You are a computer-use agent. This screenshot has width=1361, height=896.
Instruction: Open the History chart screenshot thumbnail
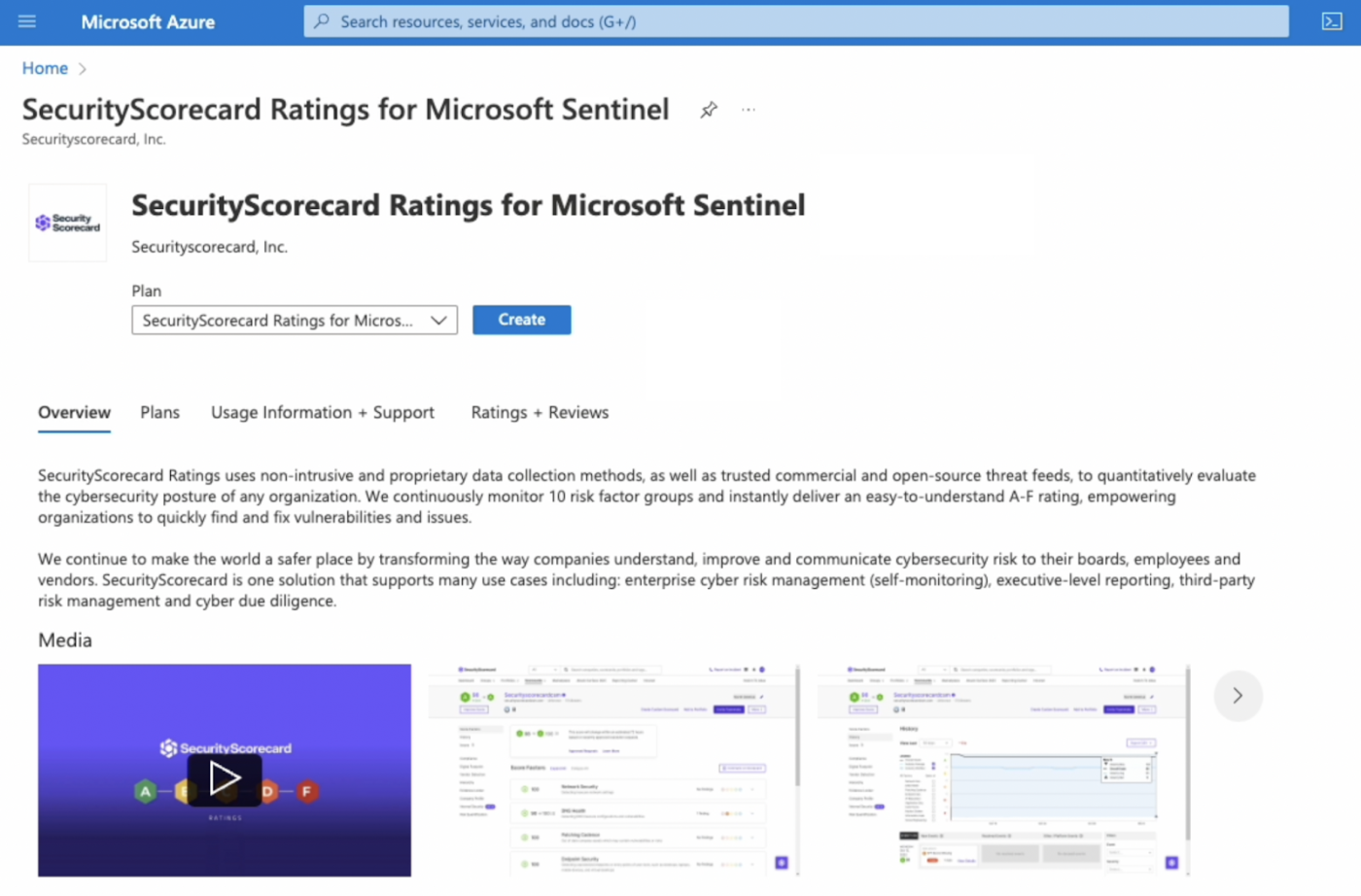(1003, 771)
